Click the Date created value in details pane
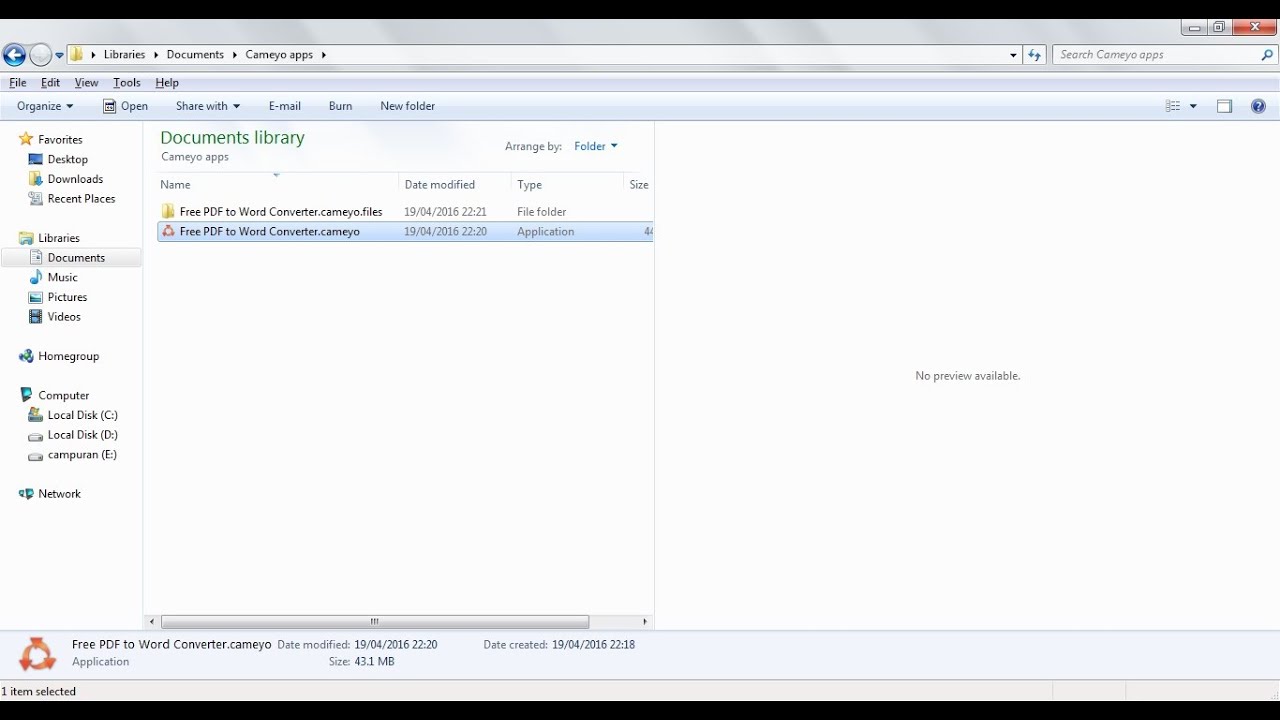This screenshot has width=1280, height=720. tap(593, 645)
